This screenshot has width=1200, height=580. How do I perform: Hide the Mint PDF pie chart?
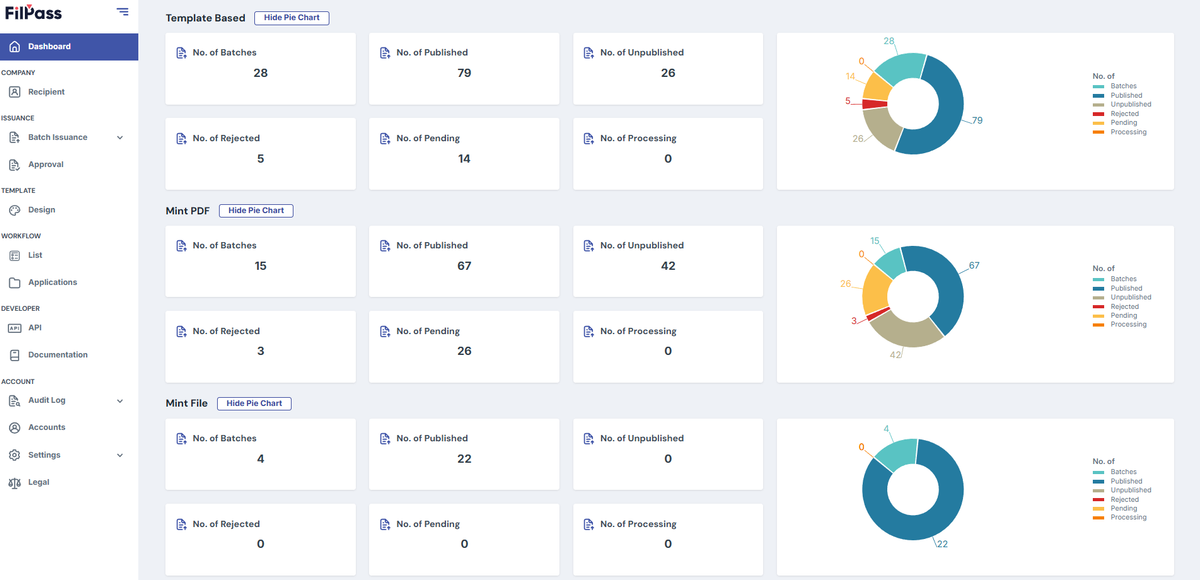pos(256,211)
